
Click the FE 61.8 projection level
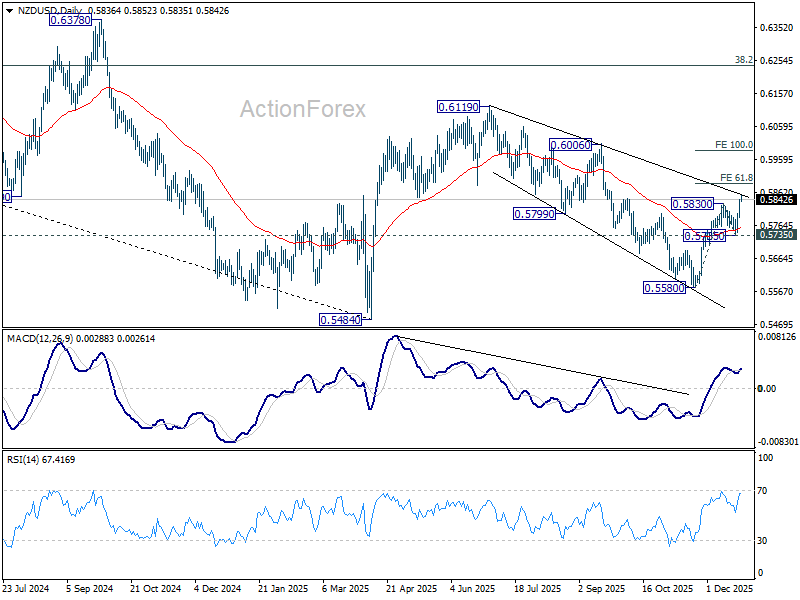pyautogui.click(x=736, y=178)
